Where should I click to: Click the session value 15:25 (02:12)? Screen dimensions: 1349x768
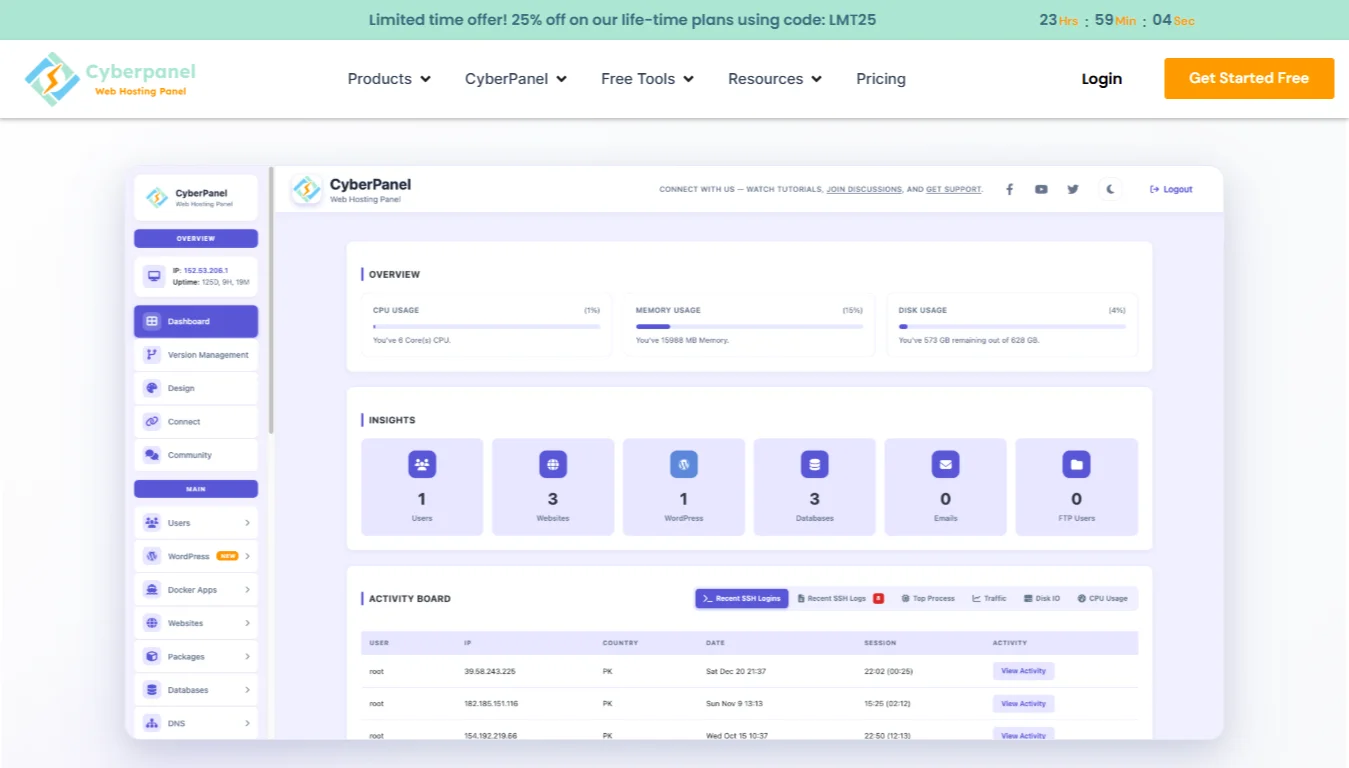point(888,704)
